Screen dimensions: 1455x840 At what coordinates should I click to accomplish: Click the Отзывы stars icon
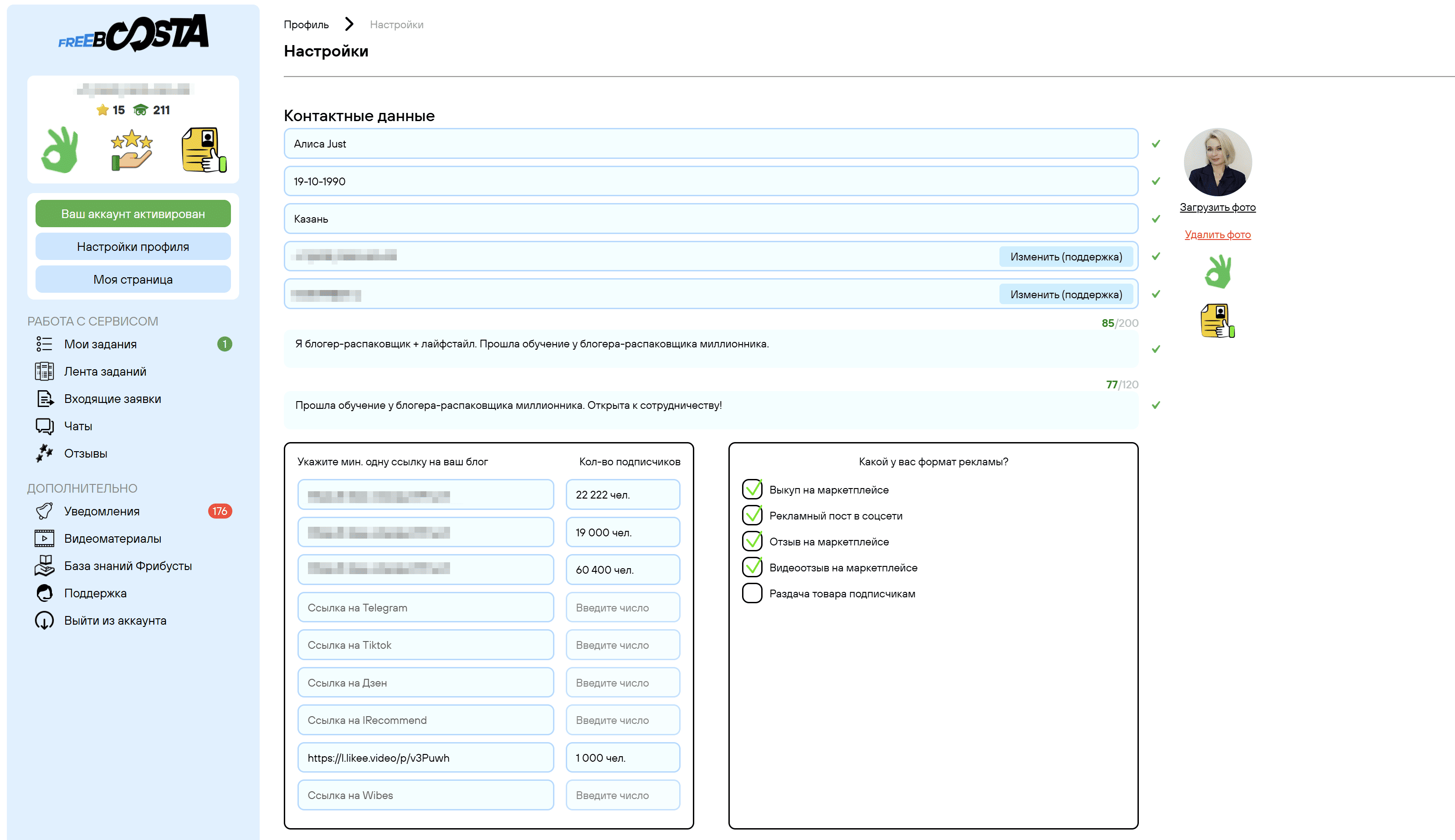[x=44, y=453]
